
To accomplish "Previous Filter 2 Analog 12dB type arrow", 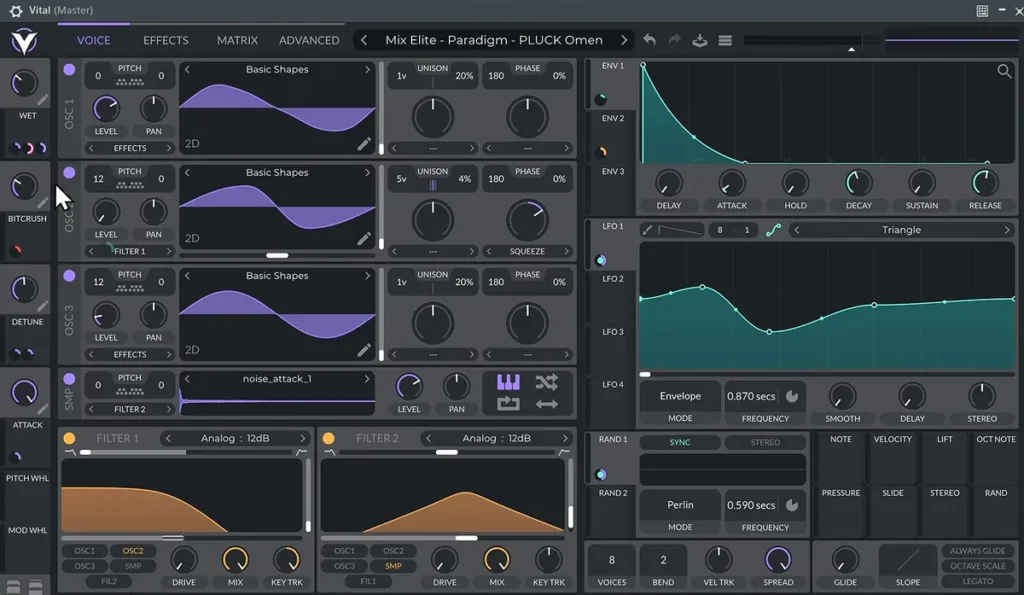I will [x=428, y=438].
